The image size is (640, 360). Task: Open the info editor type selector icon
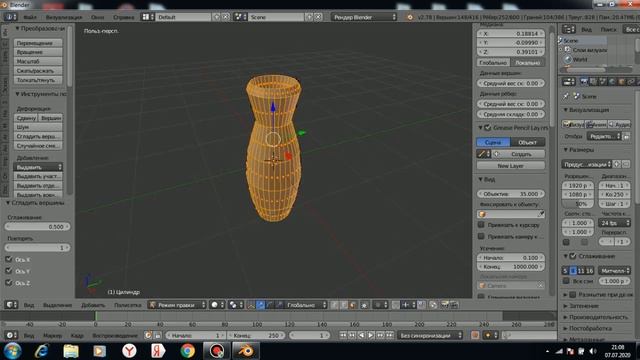[10, 17]
